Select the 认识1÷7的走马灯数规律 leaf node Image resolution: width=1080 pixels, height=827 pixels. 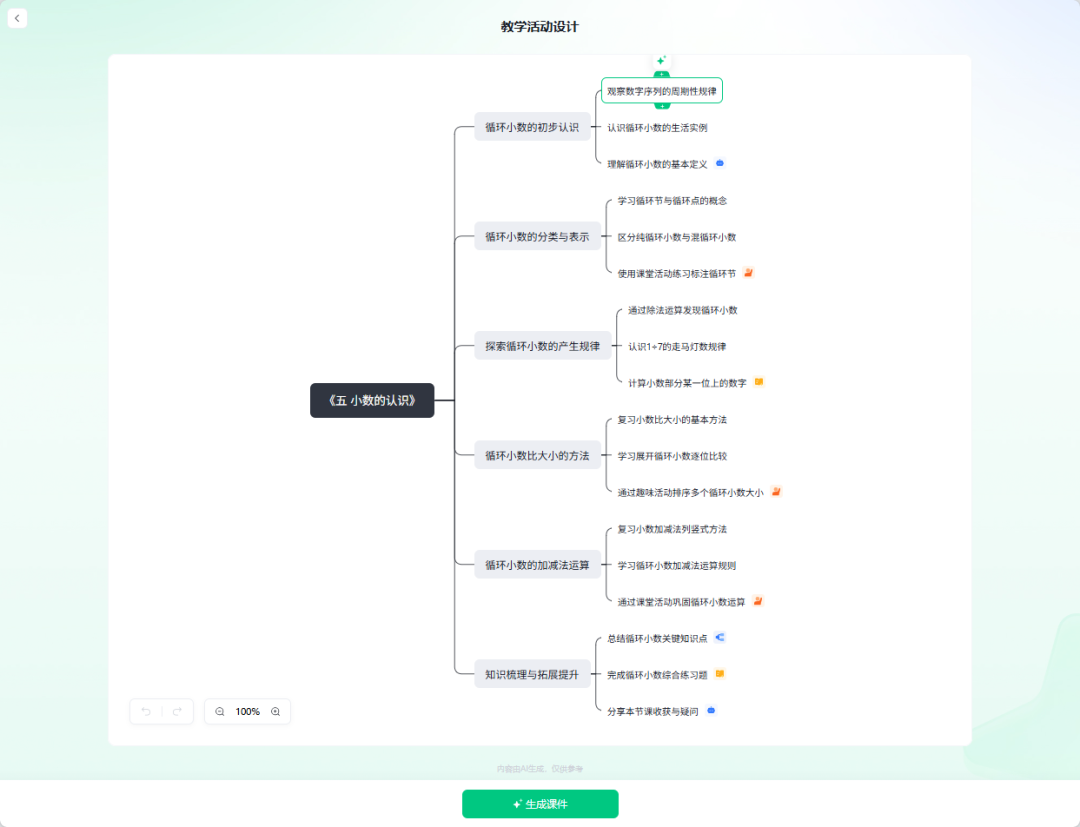click(x=677, y=347)
